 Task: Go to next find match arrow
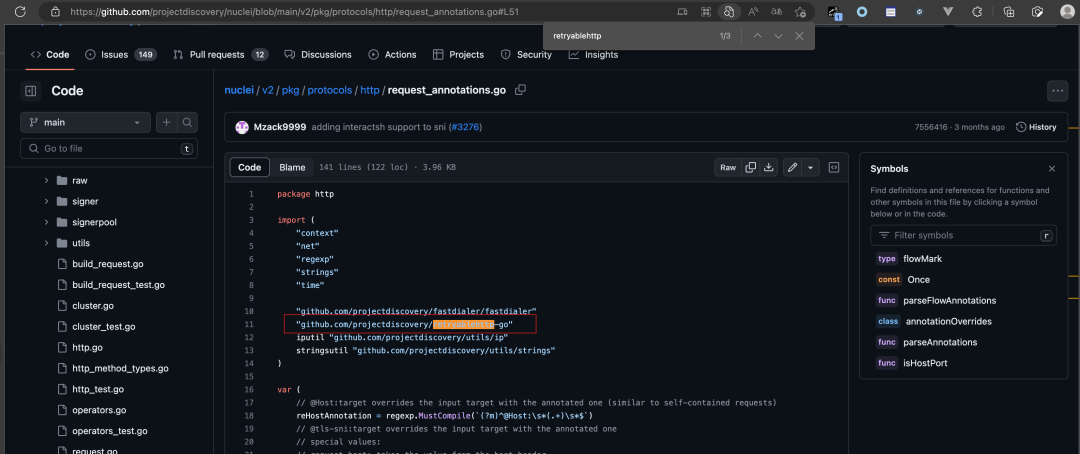(x=778, y=36)
